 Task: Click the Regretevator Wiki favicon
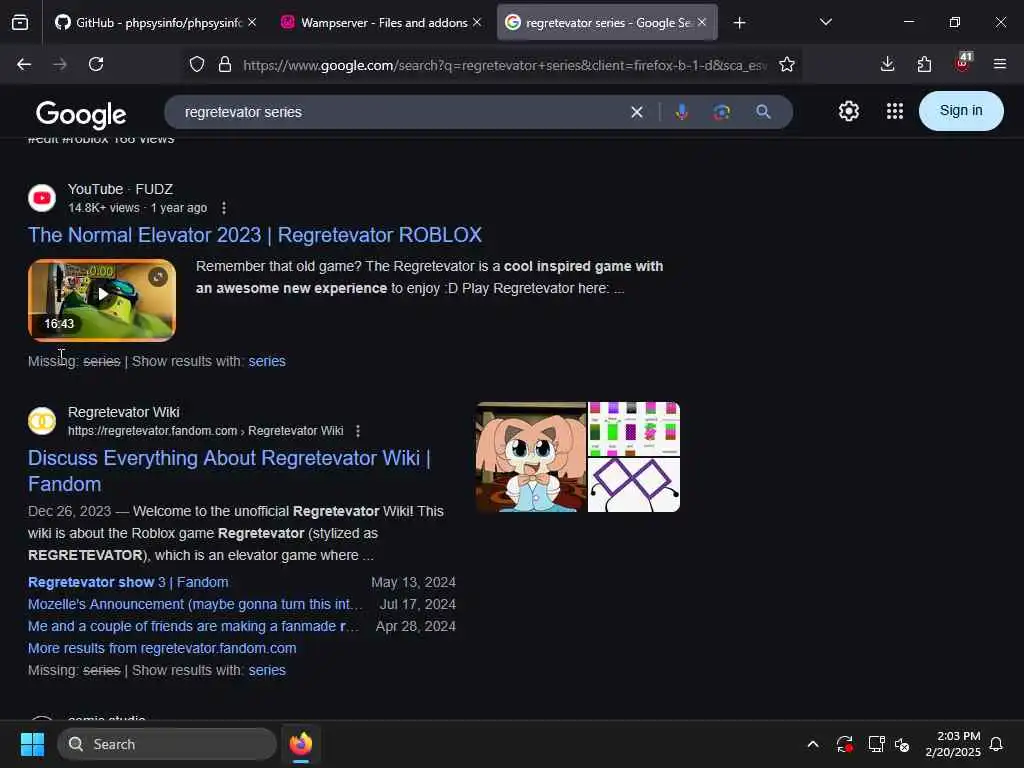(x=42, y=421)
